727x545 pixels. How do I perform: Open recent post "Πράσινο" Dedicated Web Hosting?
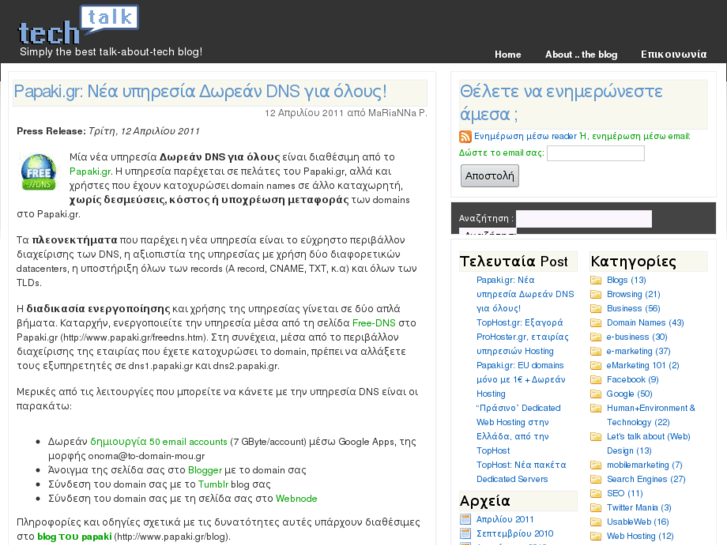[518, 430]
